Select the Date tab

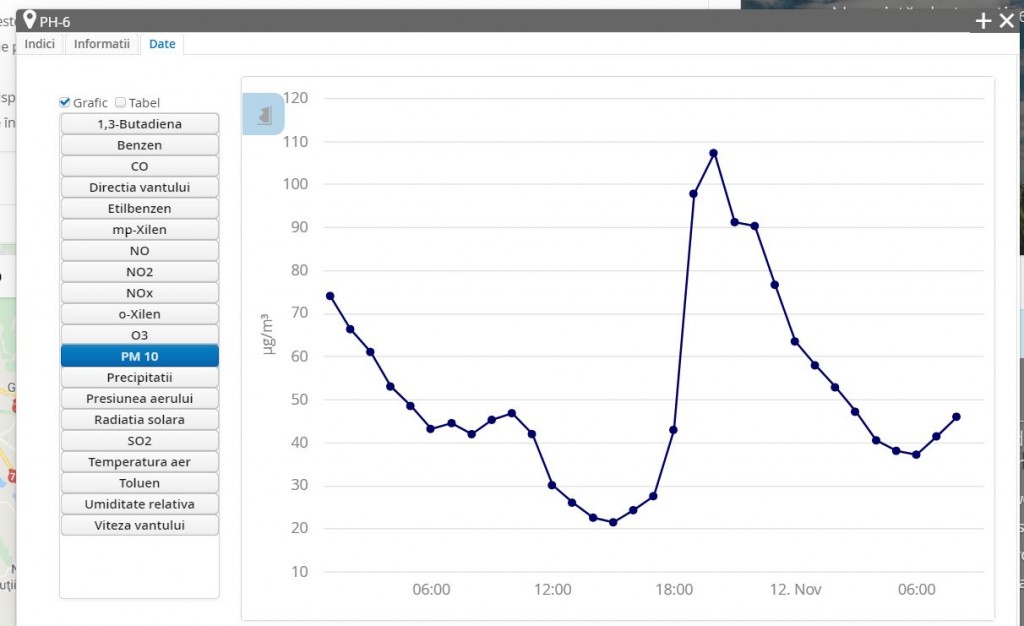(x=162, y=44)
